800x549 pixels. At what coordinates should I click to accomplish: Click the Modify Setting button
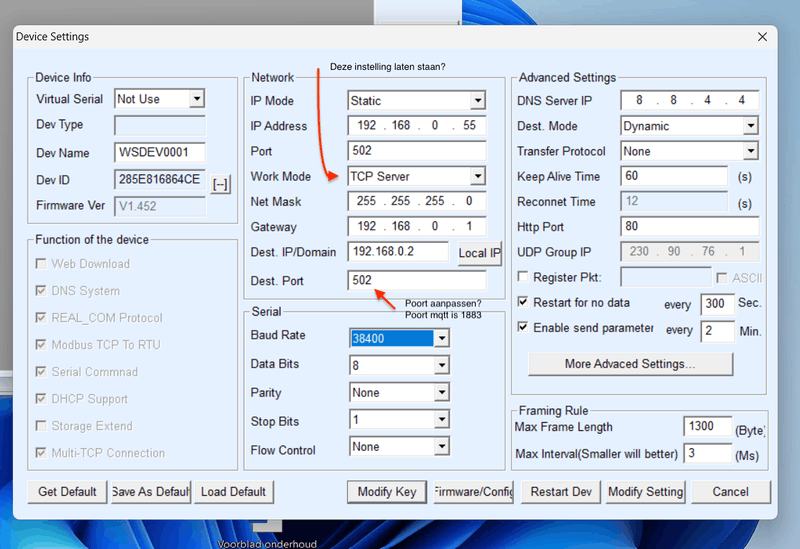(x=645, y=492)
